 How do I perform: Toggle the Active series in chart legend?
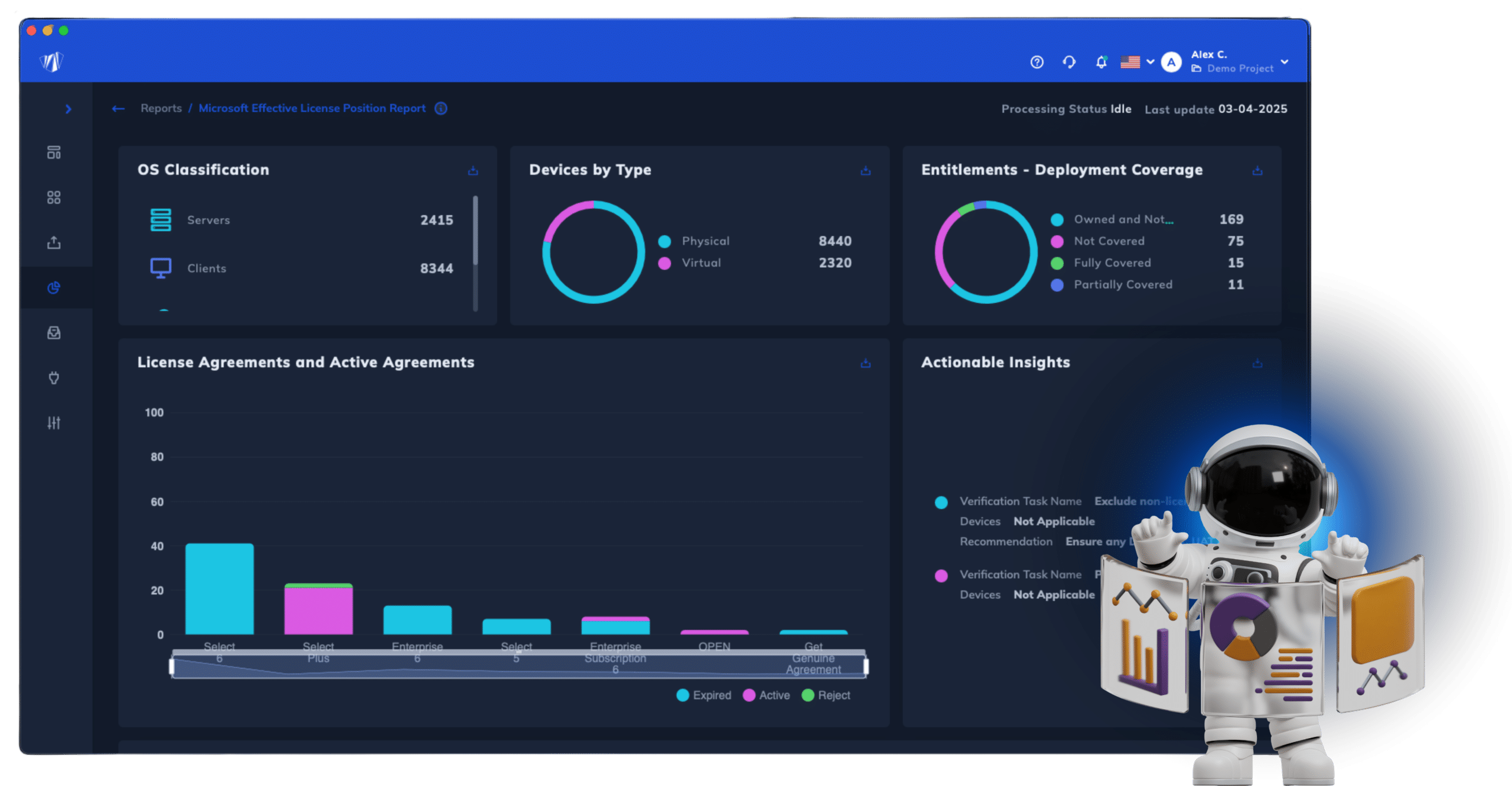[767, 696]
